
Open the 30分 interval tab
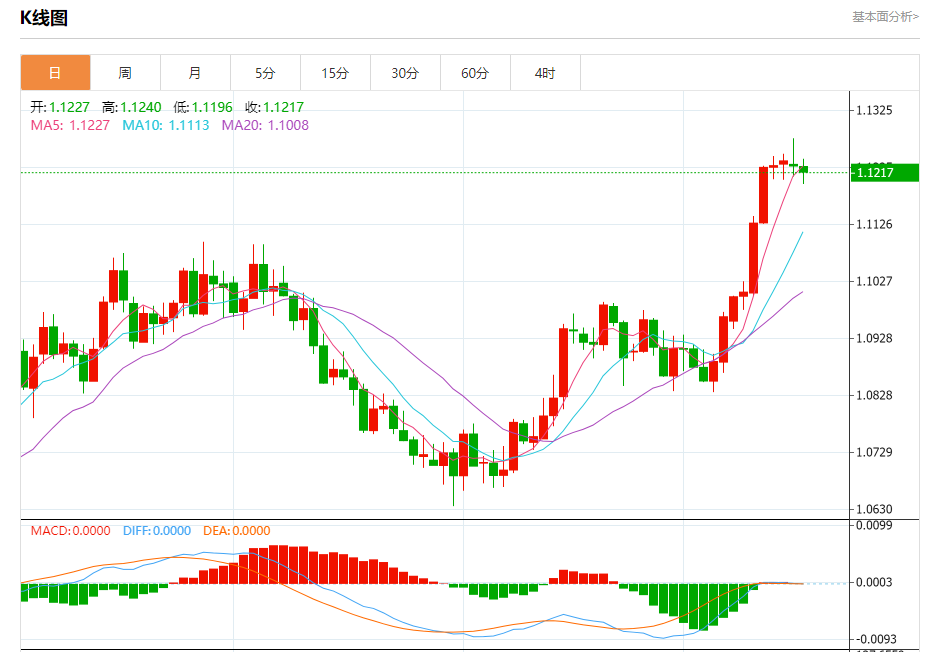click(405, 73)
